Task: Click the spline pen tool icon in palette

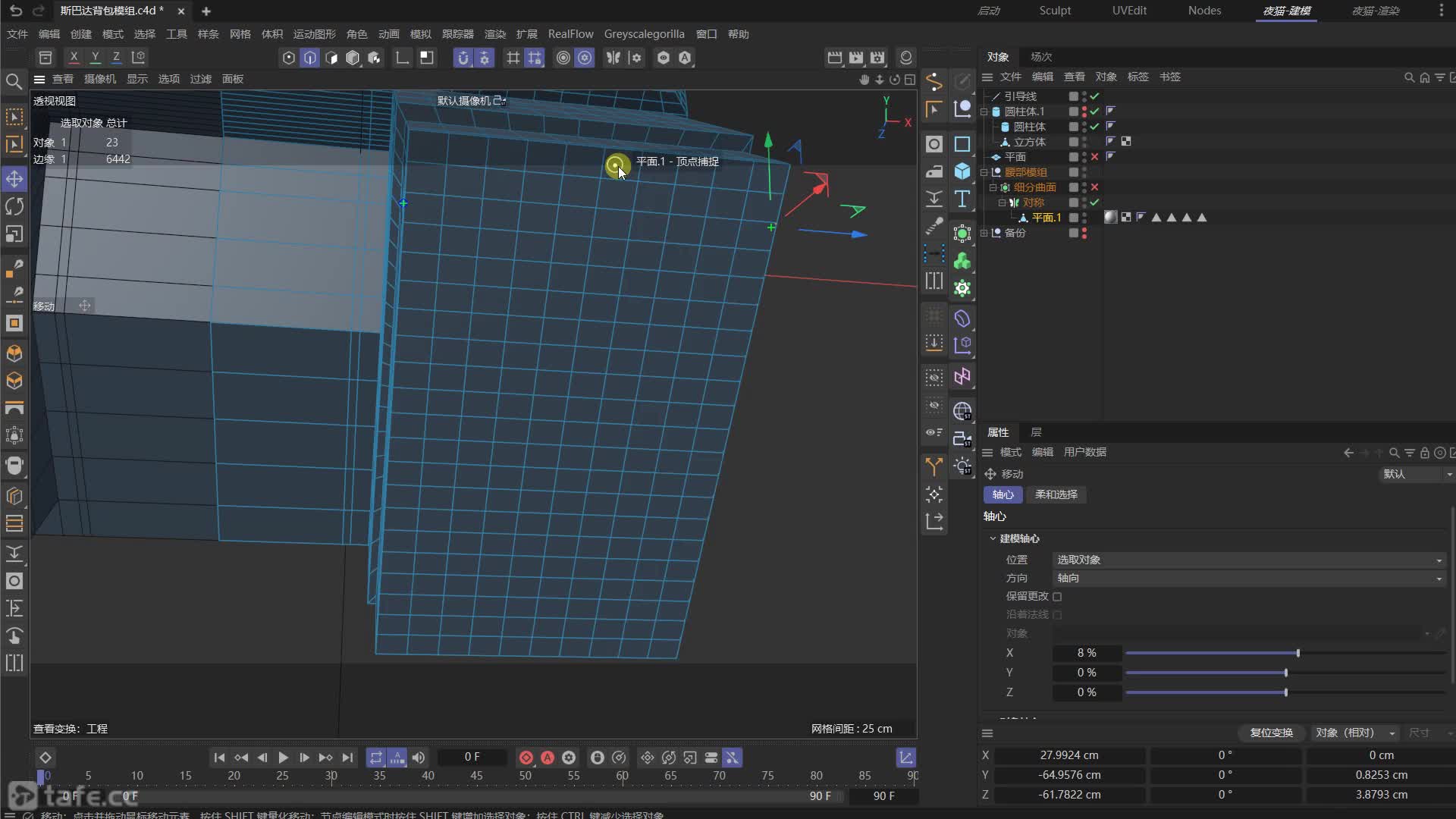Action: click(934, 81)
